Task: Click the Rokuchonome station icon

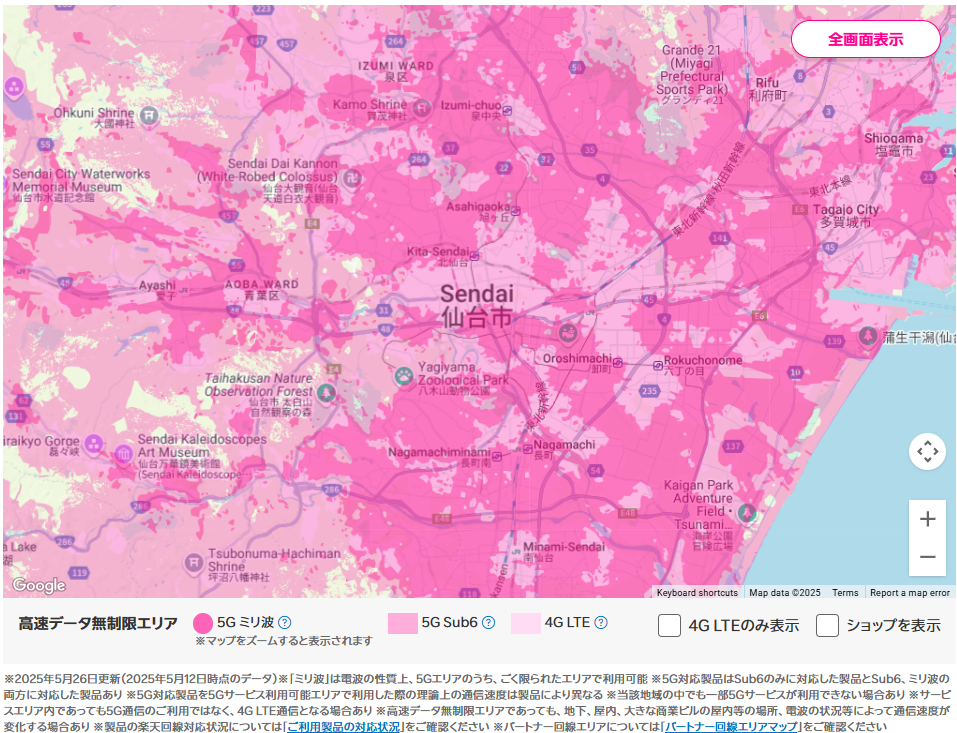Action: click(658, 365)
